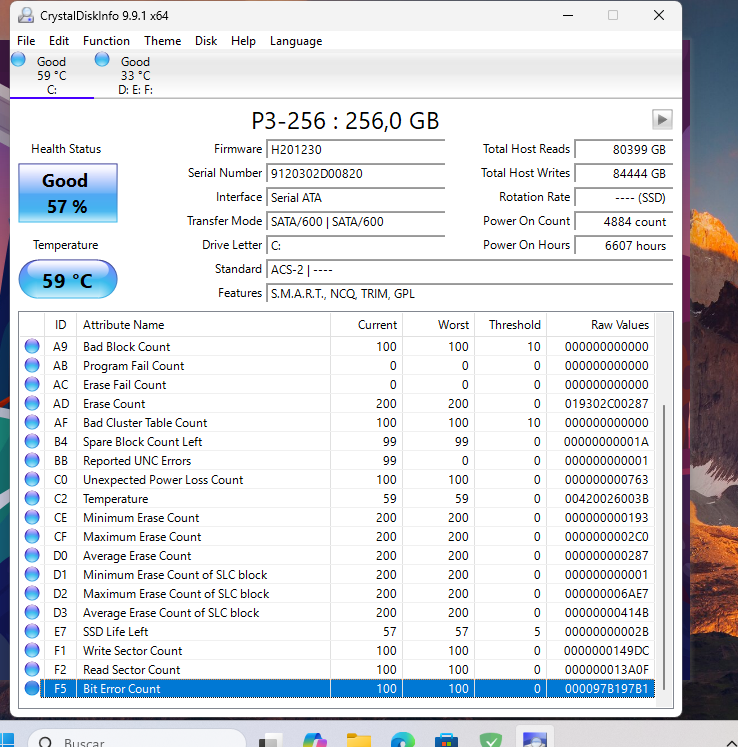Click the status icon for Bad Cluster Table Count

(32, 422)
